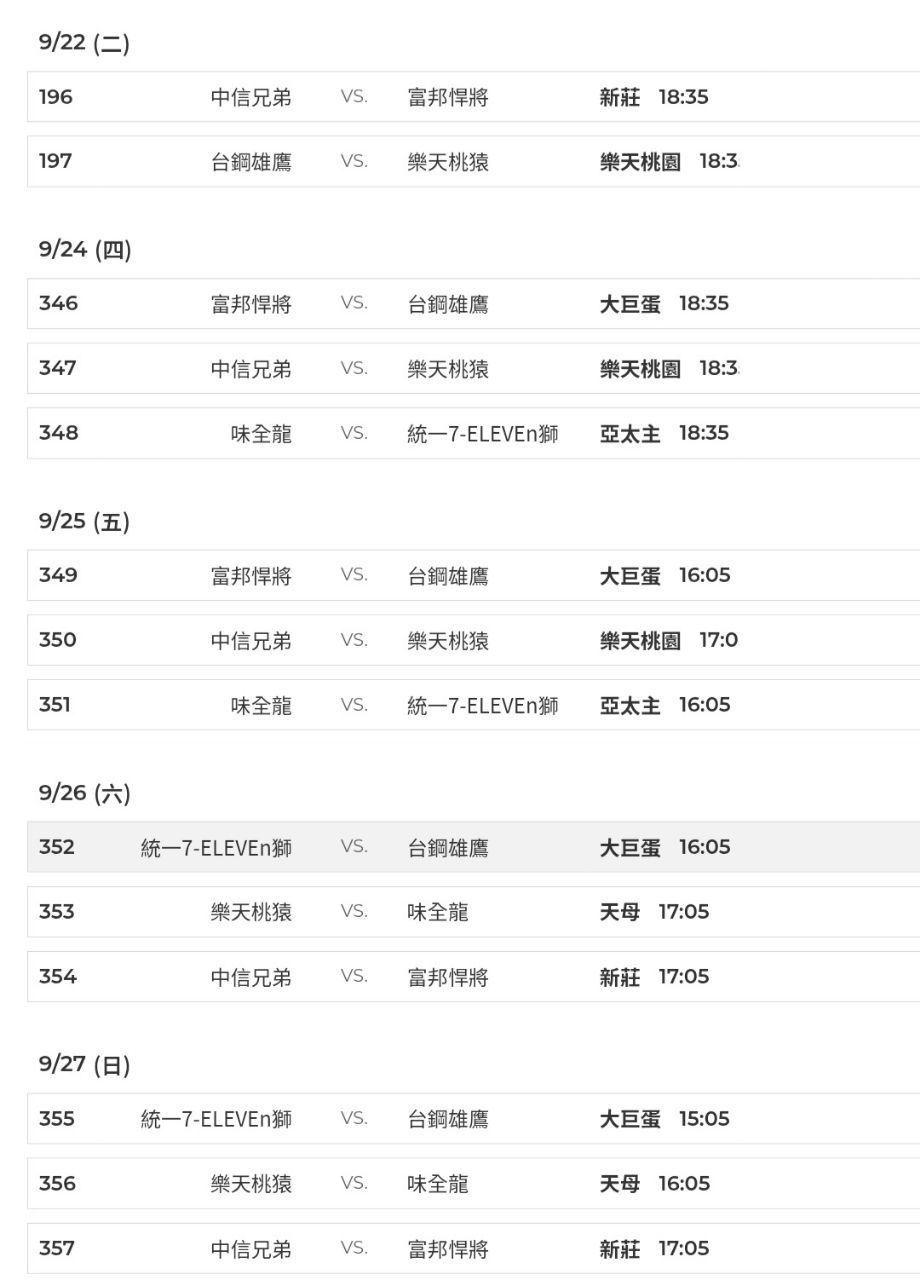Open game 350 at 樂天桃園
920x1280 pixels.
[x=474, y=640]
